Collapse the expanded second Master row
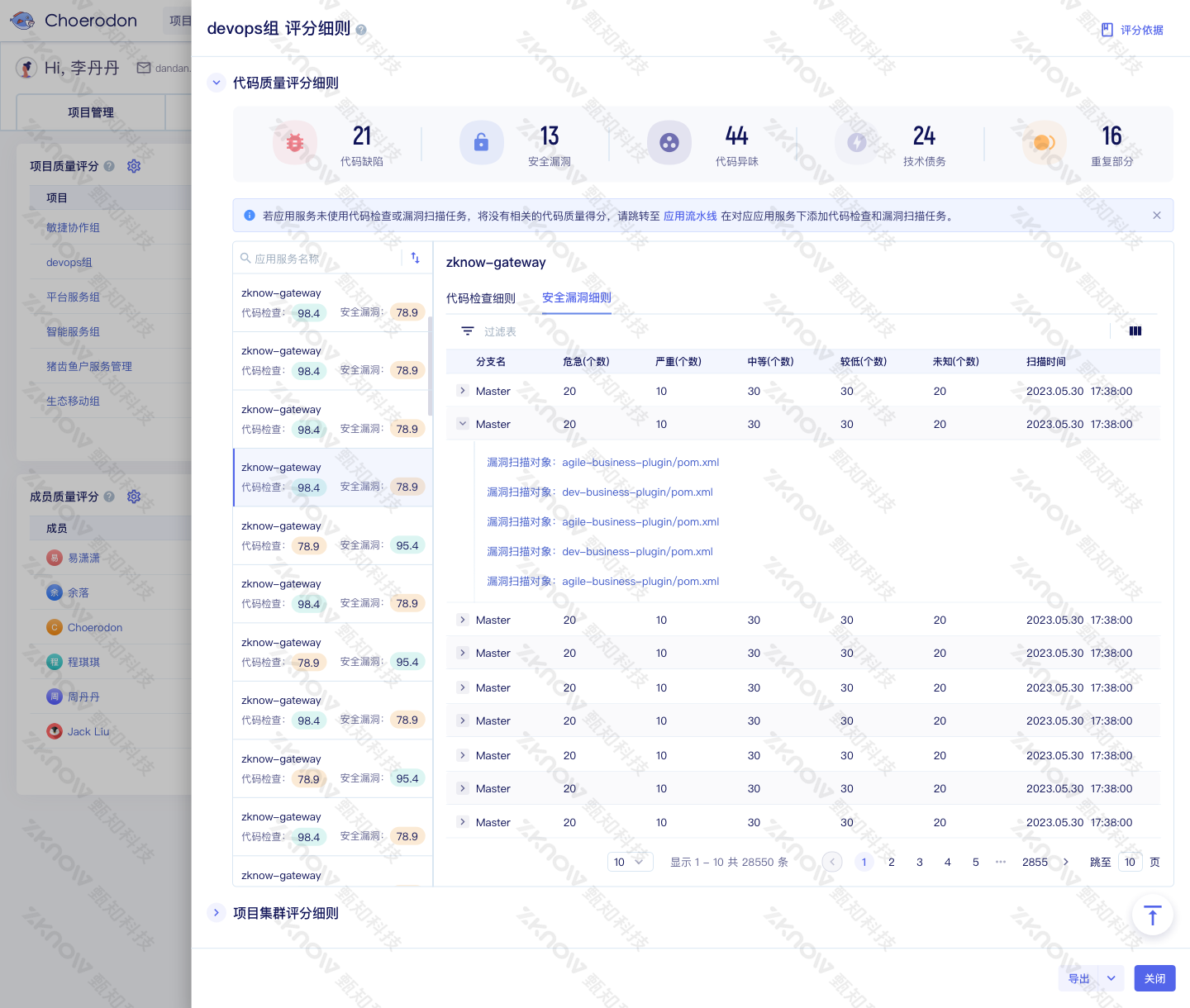The width and height of the screenshot is (1190, 1008). pos(463,424)
